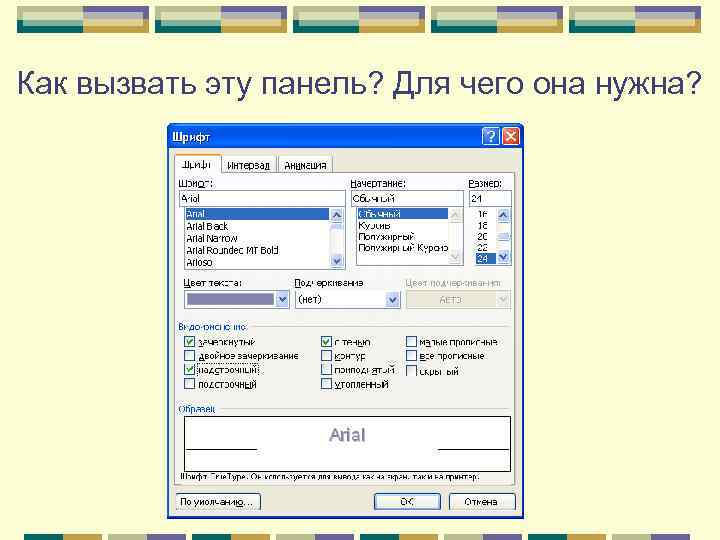Open the Интервал tab
Screen dimensions: 720x540
pos(248,165)
